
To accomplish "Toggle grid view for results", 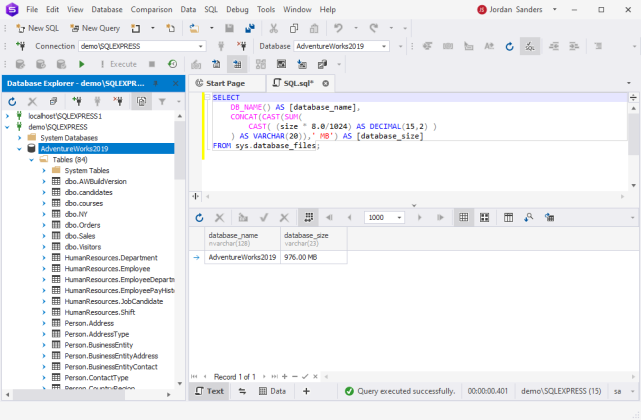I will [x=464, y=217].
